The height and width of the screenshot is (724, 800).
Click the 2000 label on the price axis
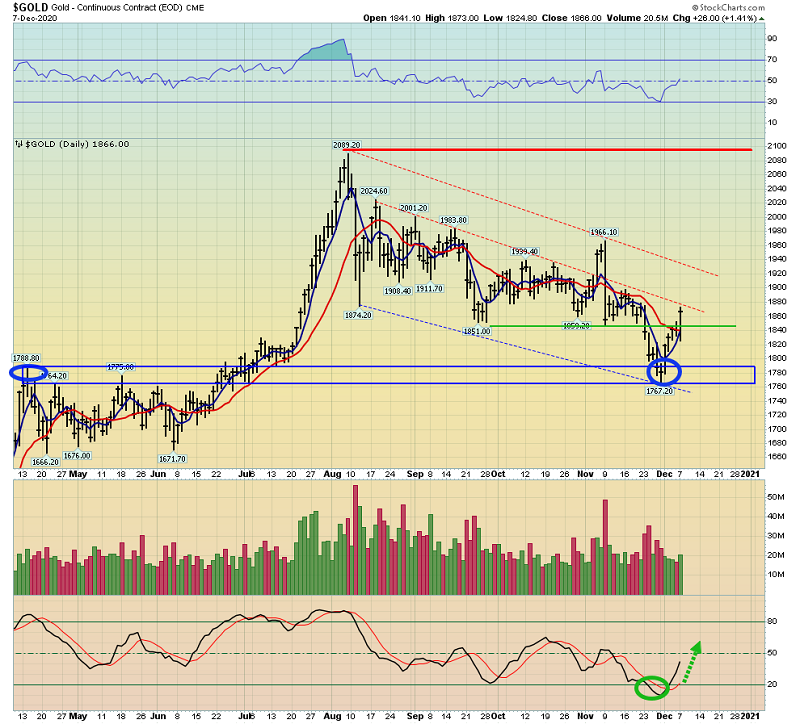pos(777,217)
